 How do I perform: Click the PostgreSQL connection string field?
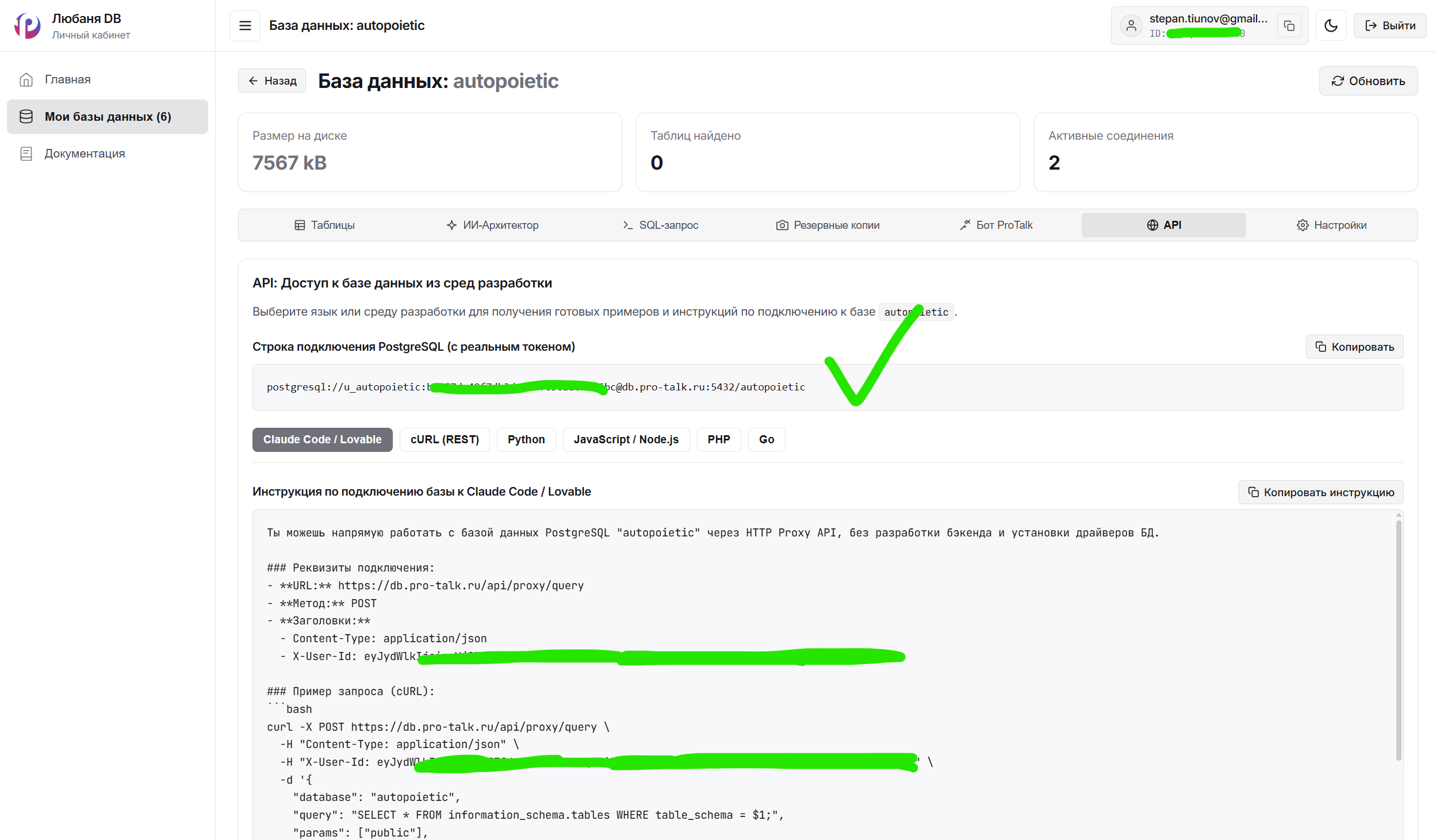tap(828, 387)
